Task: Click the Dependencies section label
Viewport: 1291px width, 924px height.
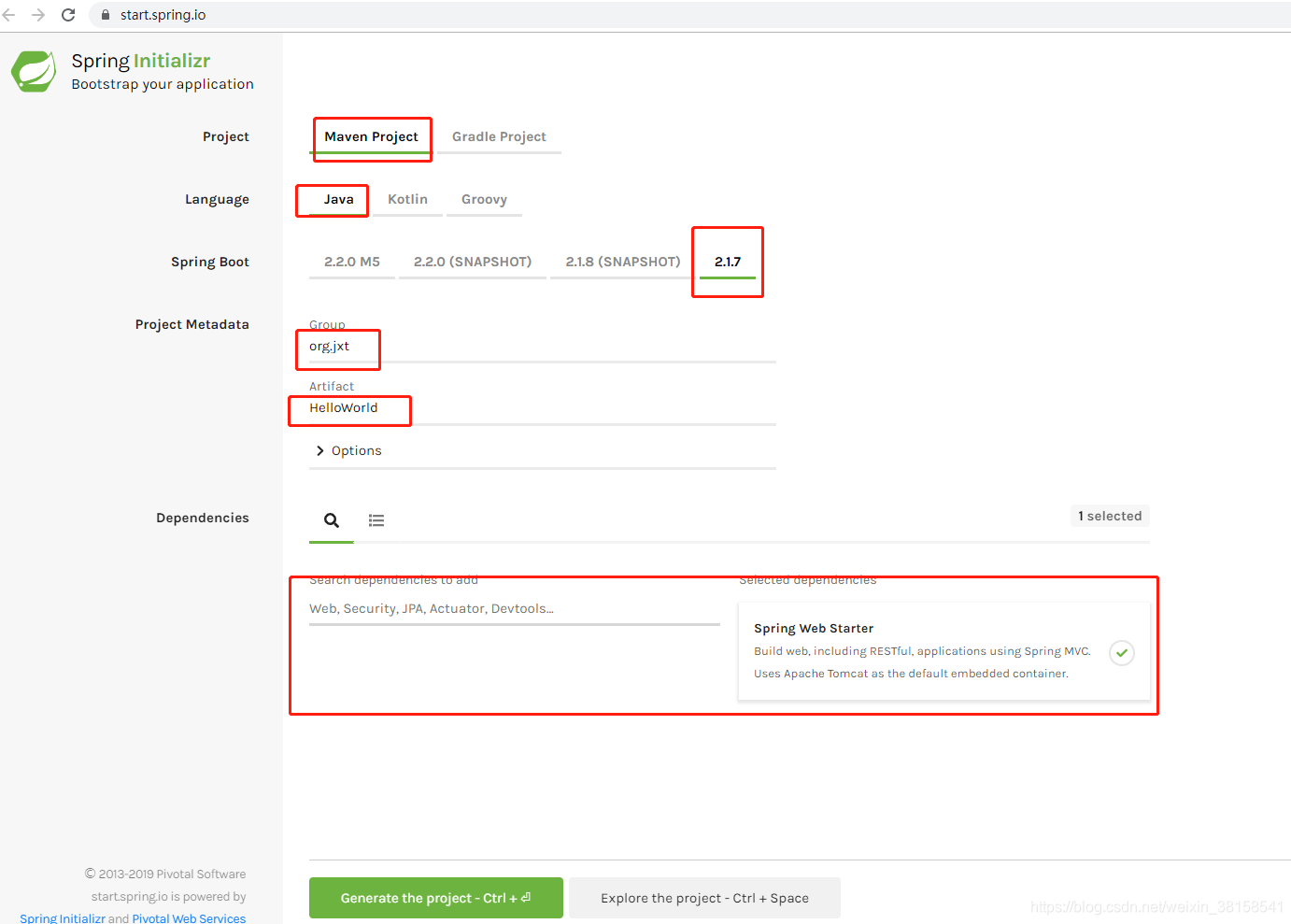Action: point(203,518)
